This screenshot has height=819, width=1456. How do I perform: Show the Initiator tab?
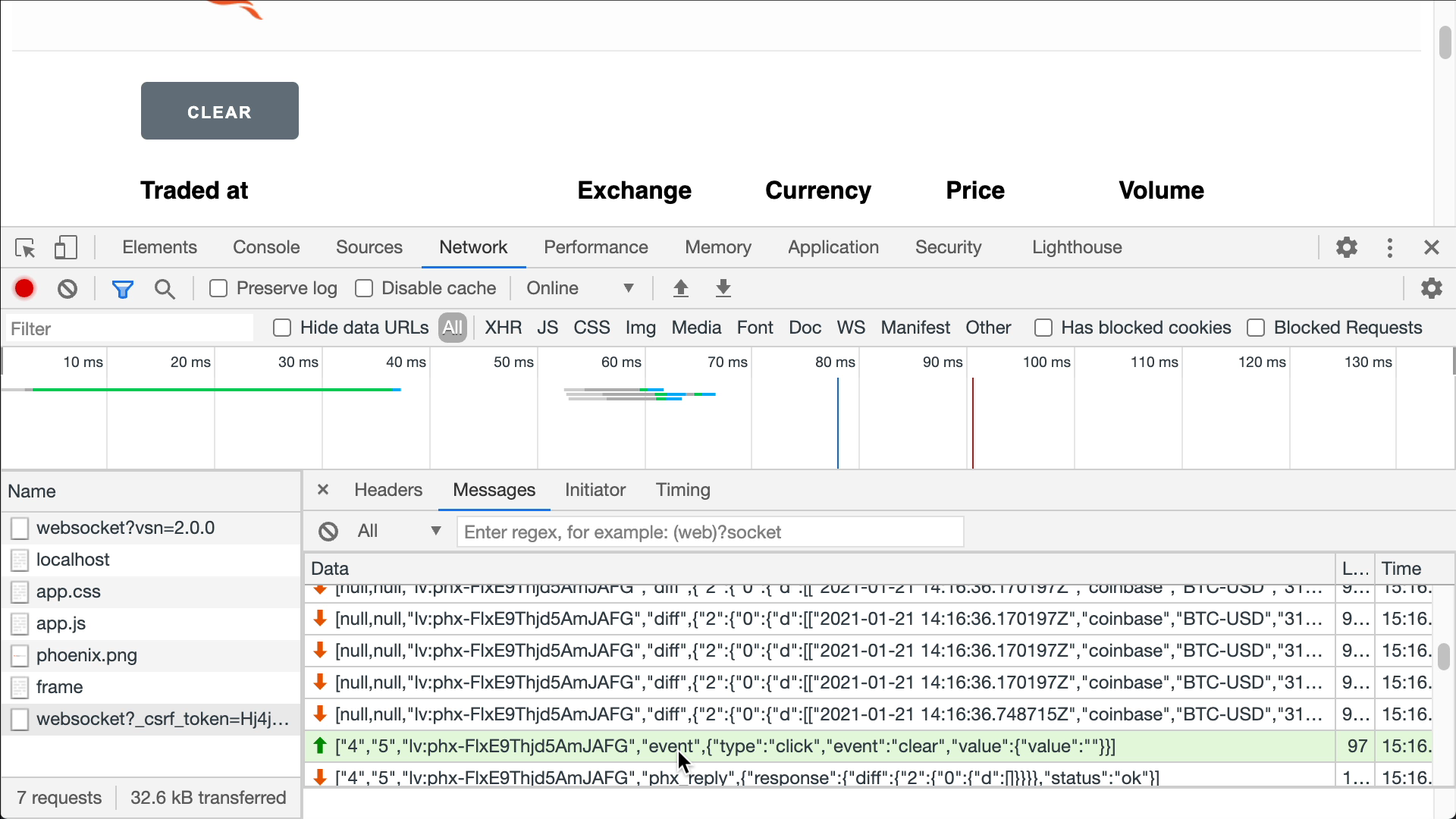(595, 490)
